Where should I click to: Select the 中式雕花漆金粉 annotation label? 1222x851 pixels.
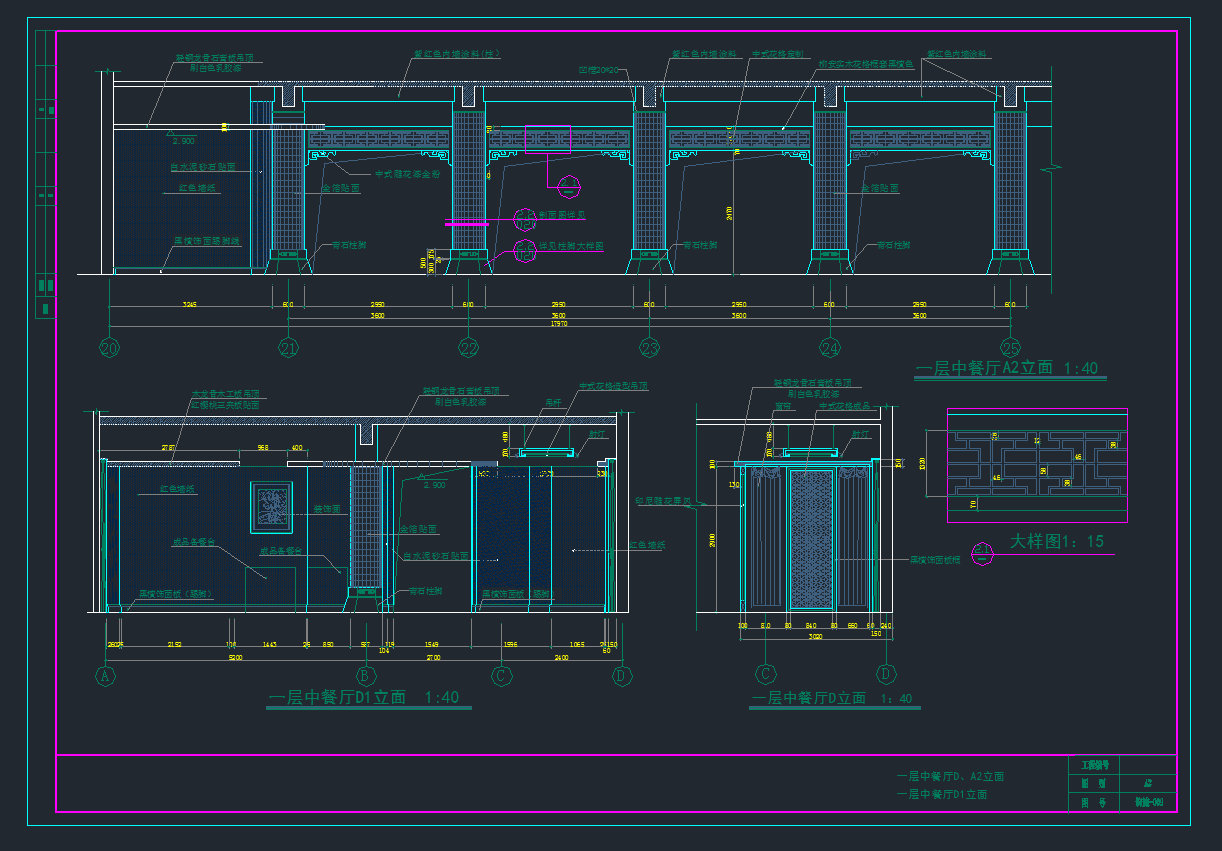pos(407,174)
